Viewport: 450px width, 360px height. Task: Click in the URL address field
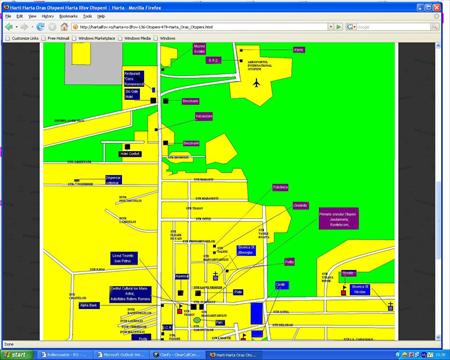click(200, 27)
